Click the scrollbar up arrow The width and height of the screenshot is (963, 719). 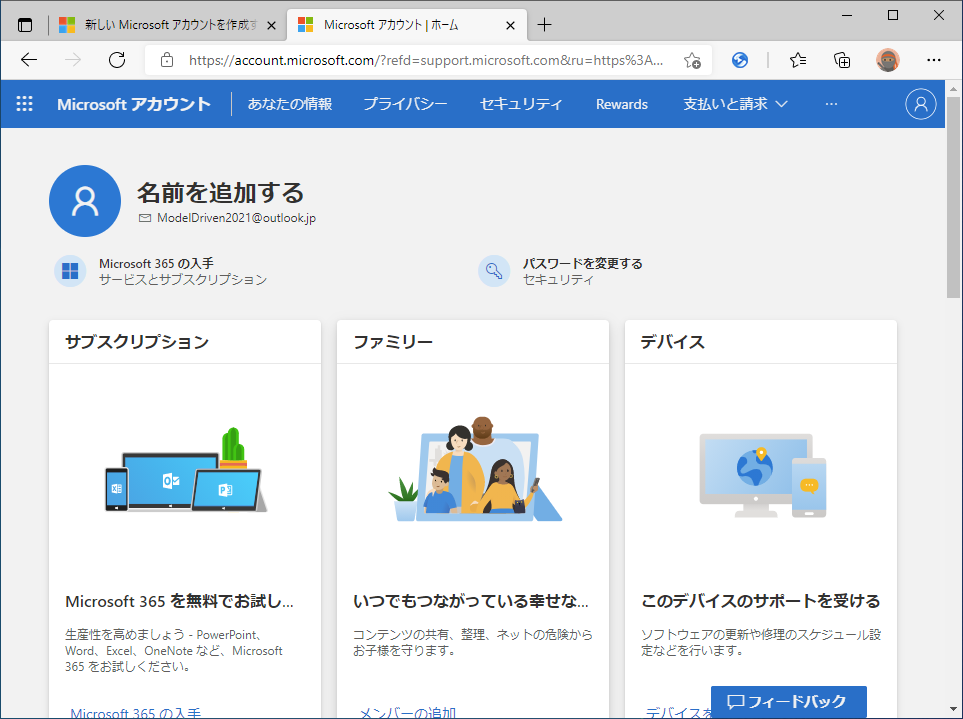tap(953, 88)
